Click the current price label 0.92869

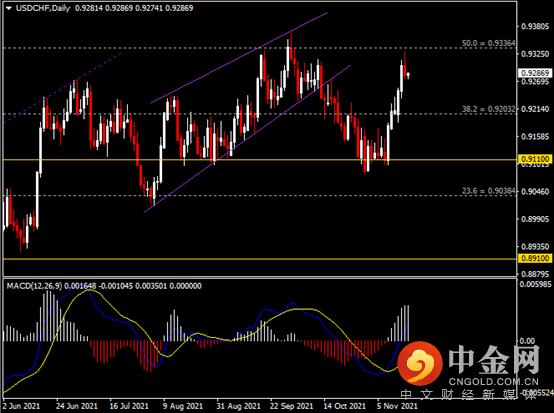535,73
